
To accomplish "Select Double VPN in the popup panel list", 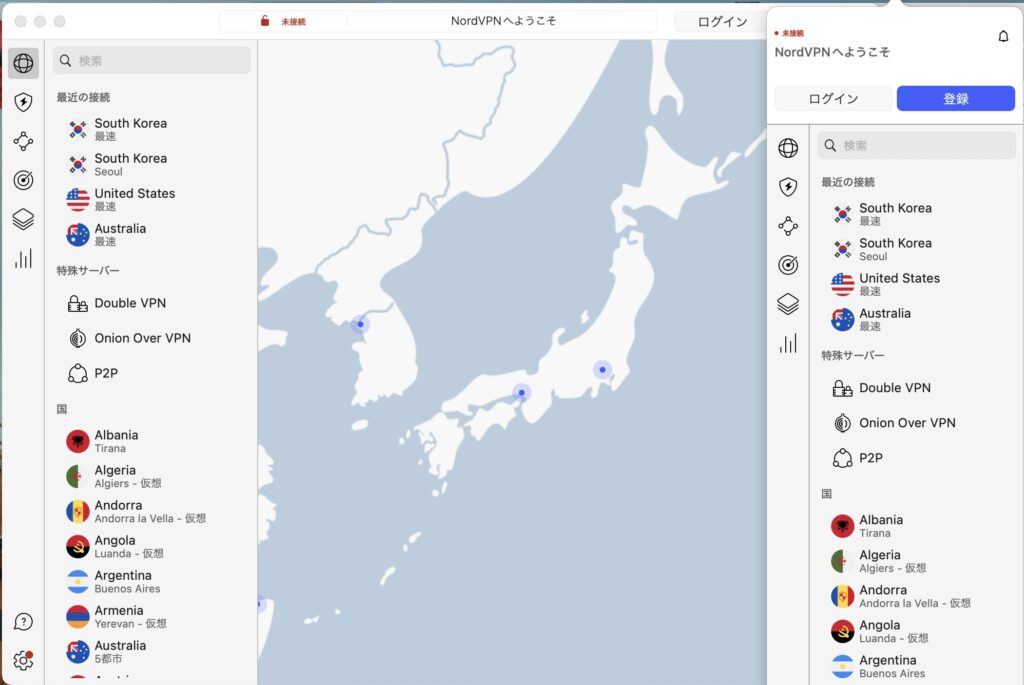I will [x=916, y=388].
